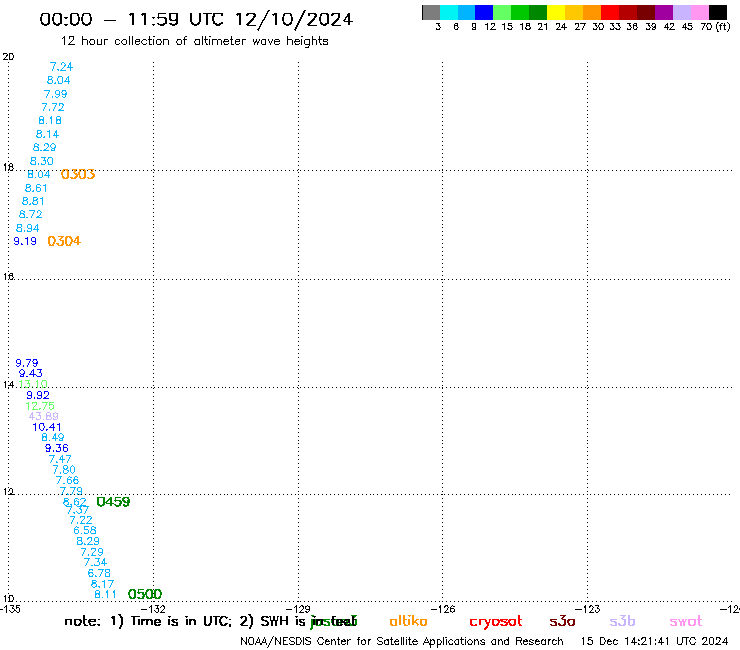Click the value 7.22
Screen dimensions: 740x650
[x=81, y=520]
